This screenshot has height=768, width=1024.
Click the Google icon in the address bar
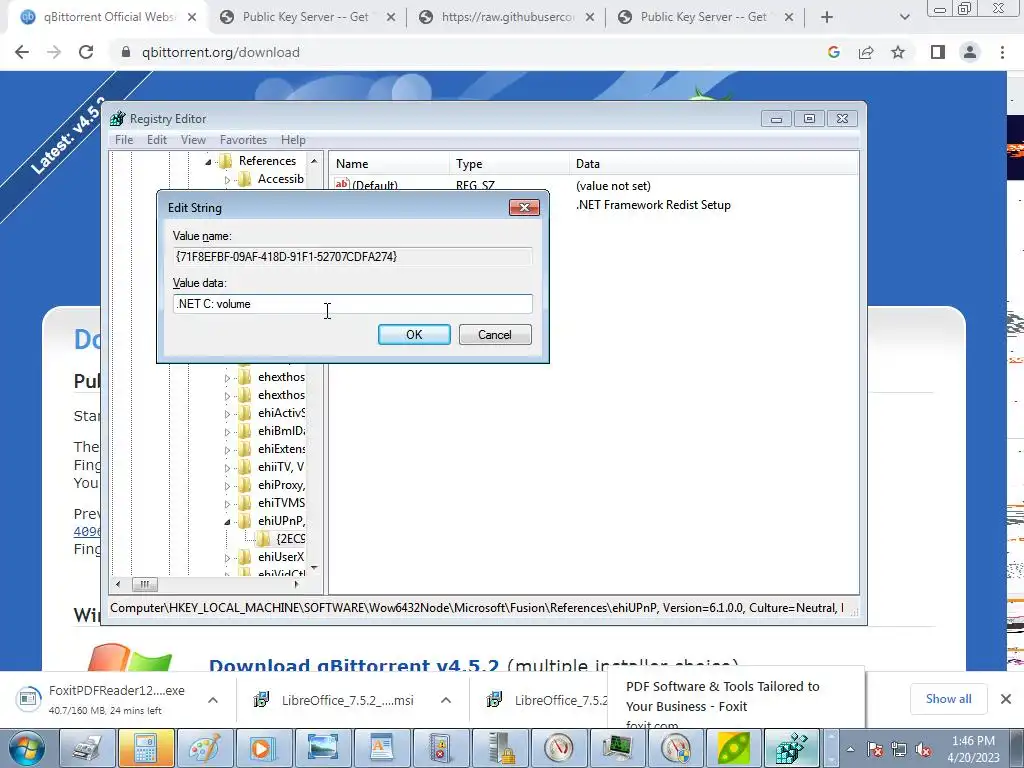tap(833, 52)
